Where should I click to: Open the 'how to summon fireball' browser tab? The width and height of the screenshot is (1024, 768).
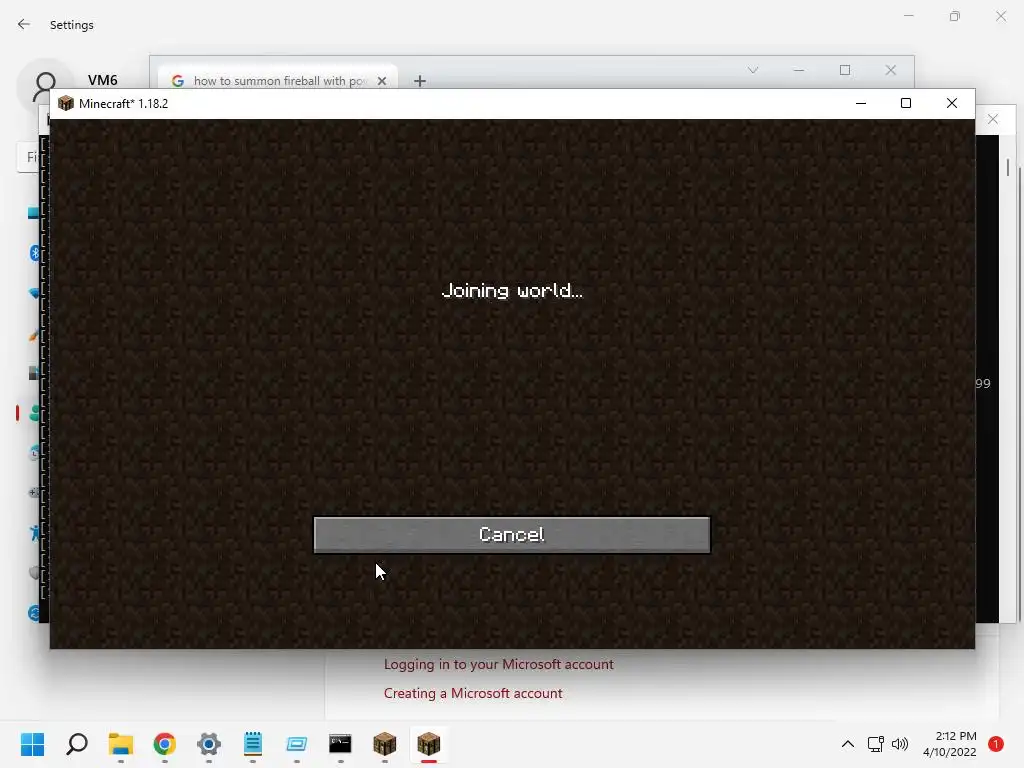click(x=279, y=80)
